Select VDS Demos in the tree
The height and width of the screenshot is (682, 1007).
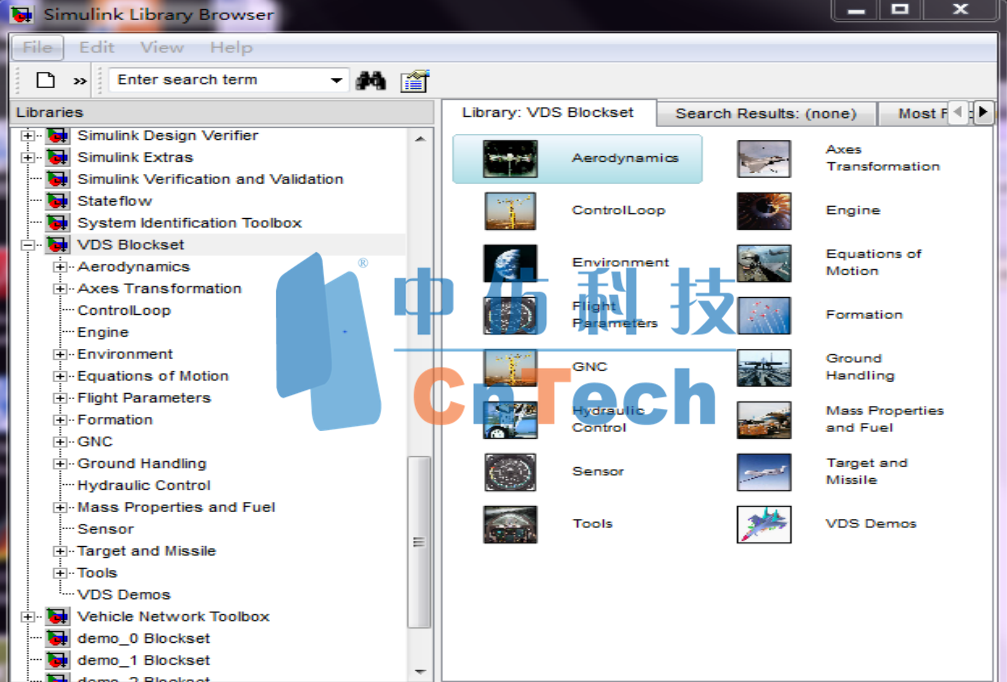pyautogui.click(x=124, y=595)
